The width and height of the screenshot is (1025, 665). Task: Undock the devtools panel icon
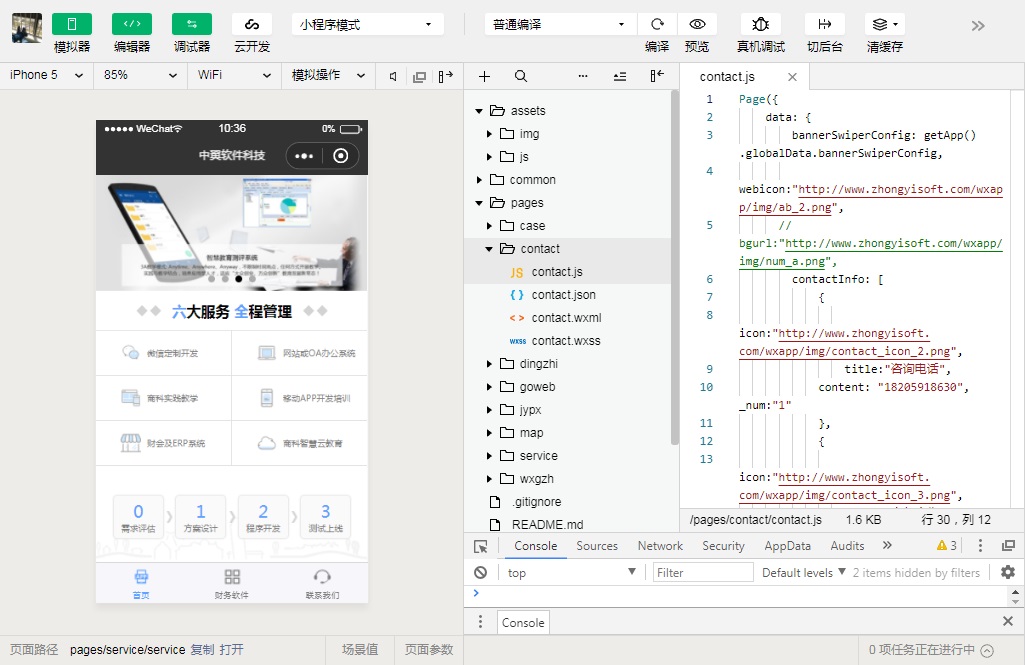click(x=1009, y=545)
